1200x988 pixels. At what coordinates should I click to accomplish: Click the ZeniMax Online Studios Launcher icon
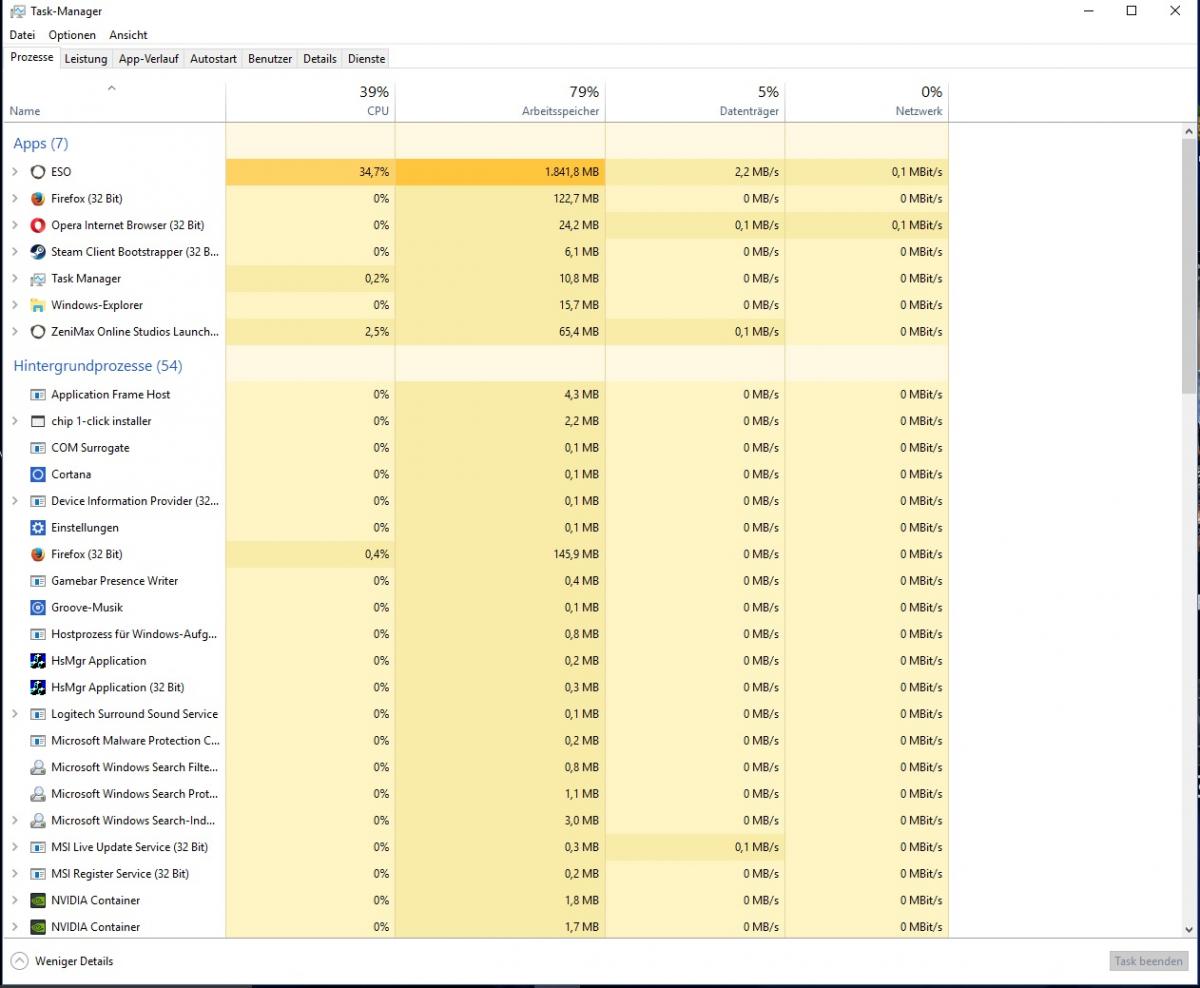[x=38, y=332]
